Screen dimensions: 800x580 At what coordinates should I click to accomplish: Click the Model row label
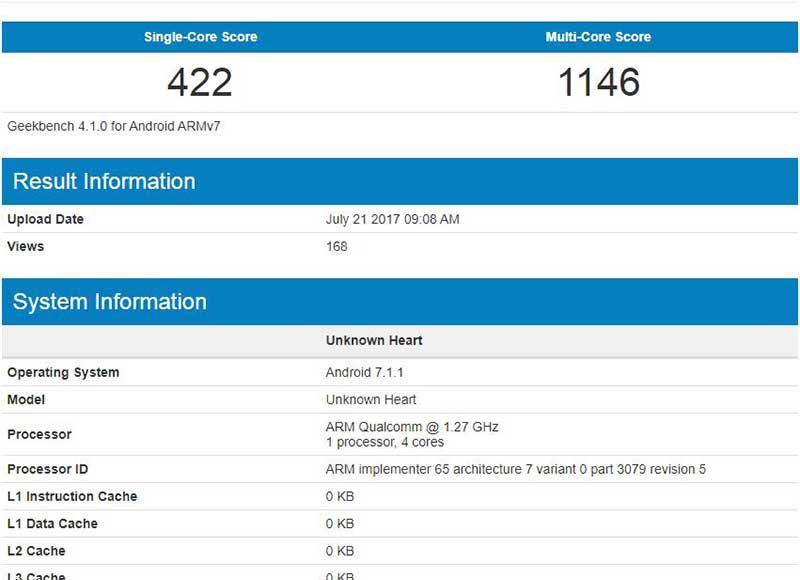click(x=26, y=399)
